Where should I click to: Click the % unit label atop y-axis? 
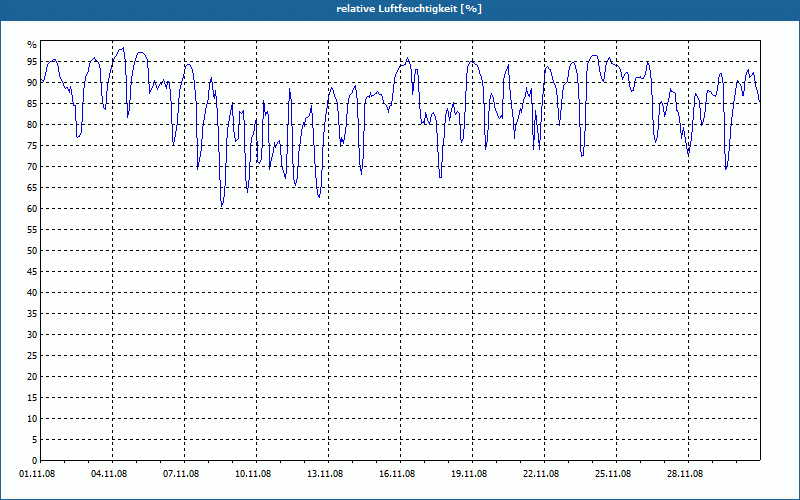click(x=32, y=45)
